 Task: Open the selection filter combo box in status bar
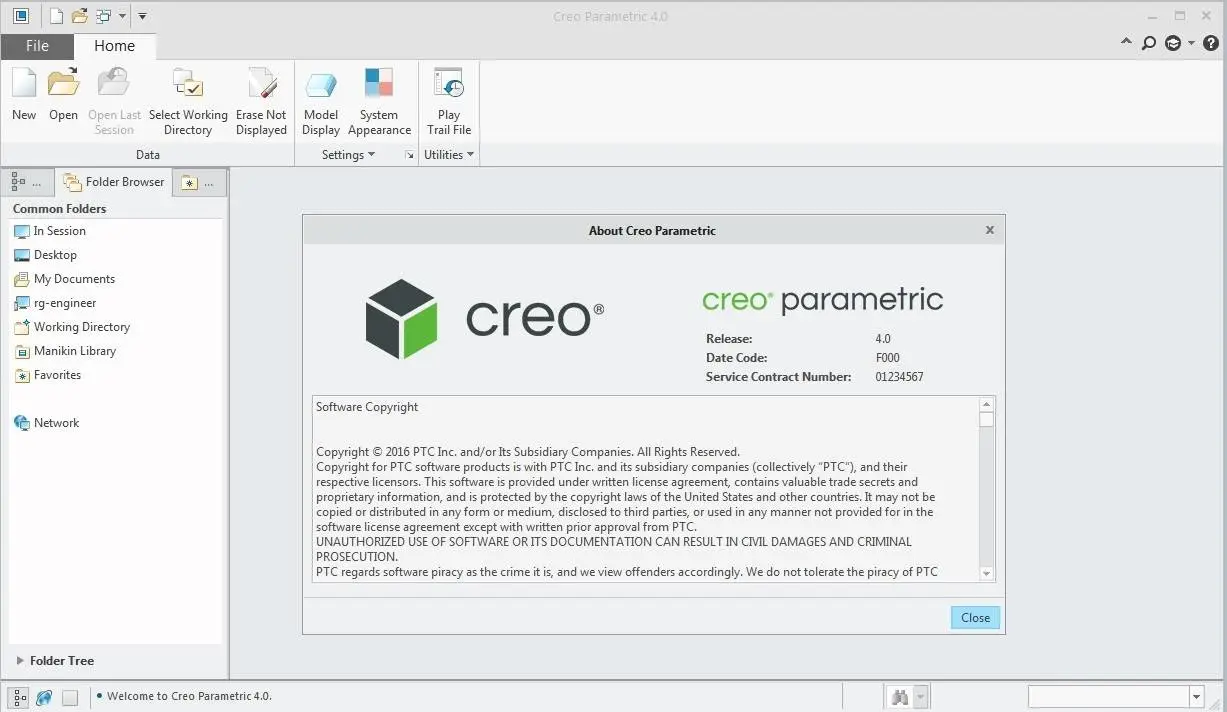pos(1116,697)
